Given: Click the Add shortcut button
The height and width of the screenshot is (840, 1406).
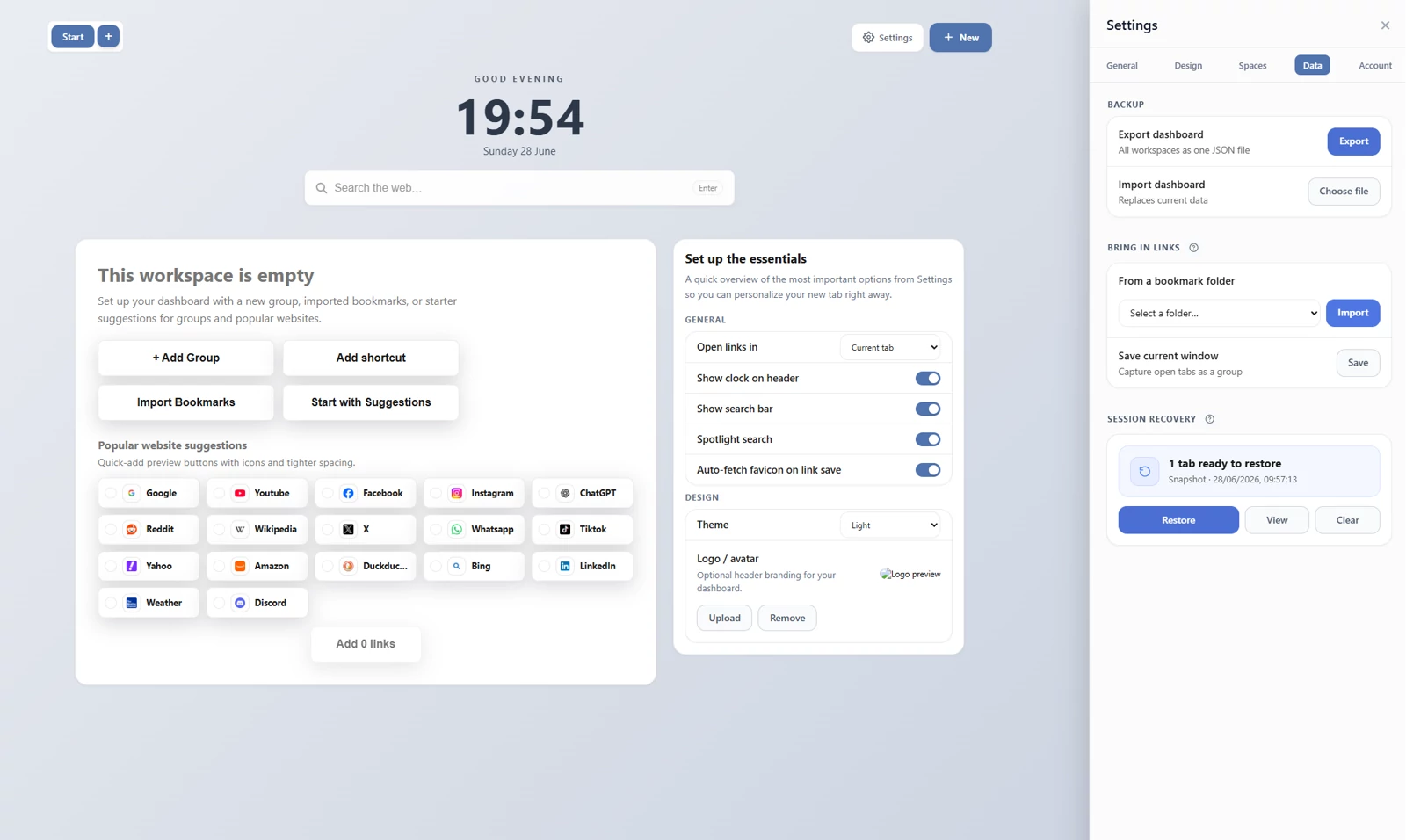Looking at the screenshot, I should coord(371,358).
